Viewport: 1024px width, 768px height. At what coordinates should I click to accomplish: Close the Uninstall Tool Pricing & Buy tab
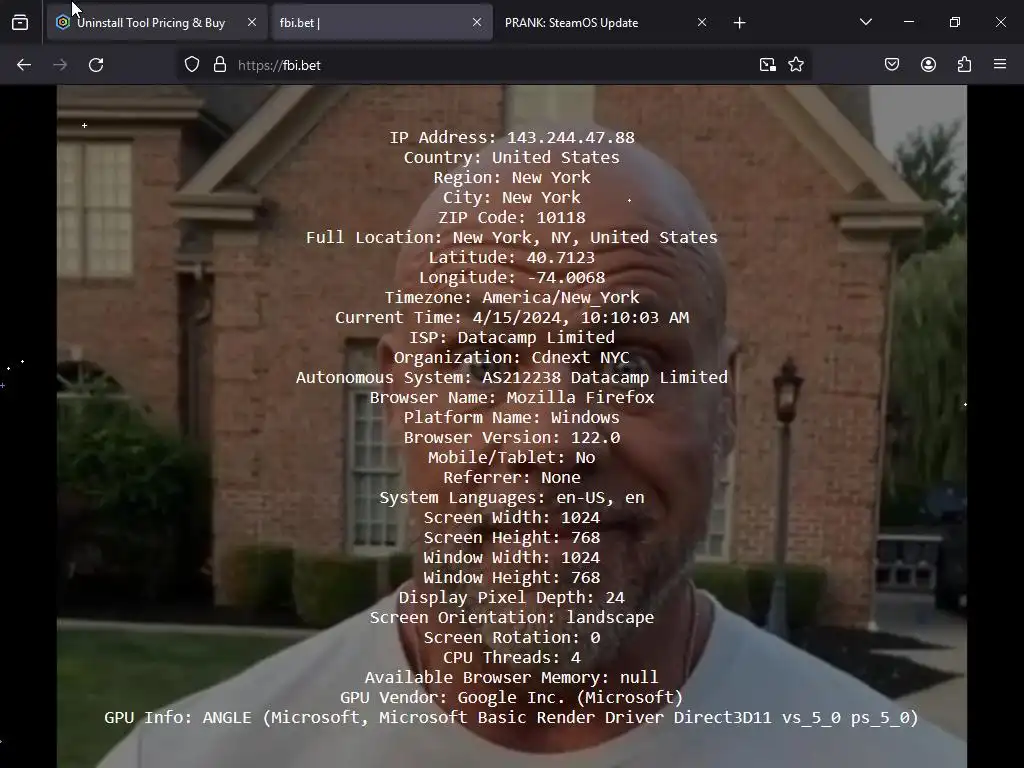click(x=252, y=22)
